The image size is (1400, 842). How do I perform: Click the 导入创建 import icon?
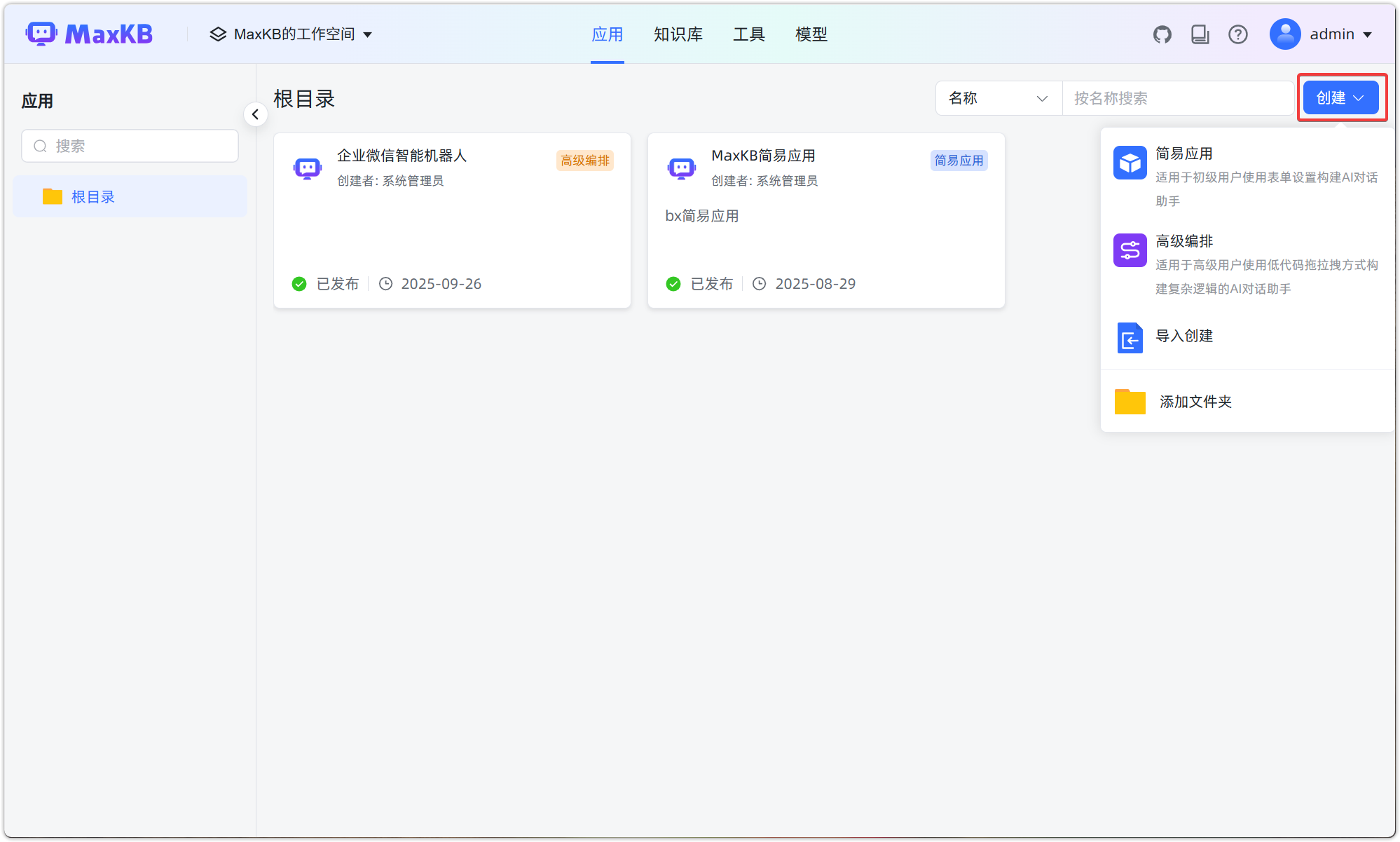[1130, 338]
